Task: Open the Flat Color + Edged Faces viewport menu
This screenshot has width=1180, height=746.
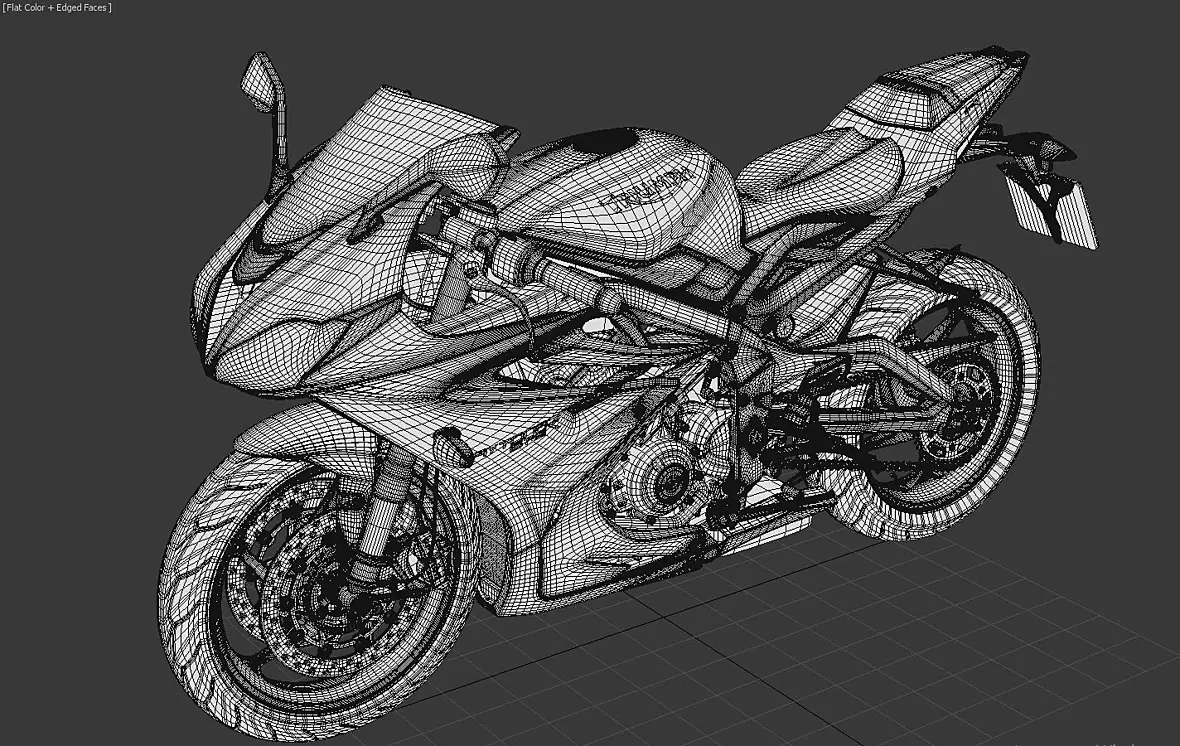Action: coord(57,8)
